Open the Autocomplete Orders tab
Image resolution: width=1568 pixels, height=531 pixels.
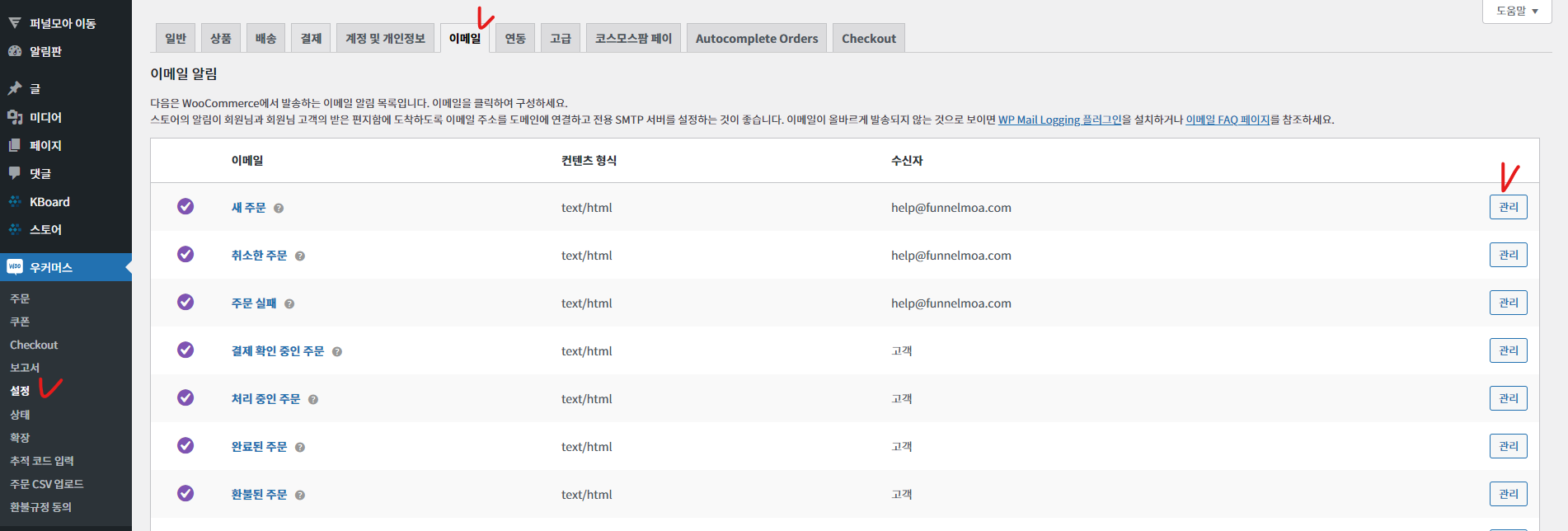(757, 38)
